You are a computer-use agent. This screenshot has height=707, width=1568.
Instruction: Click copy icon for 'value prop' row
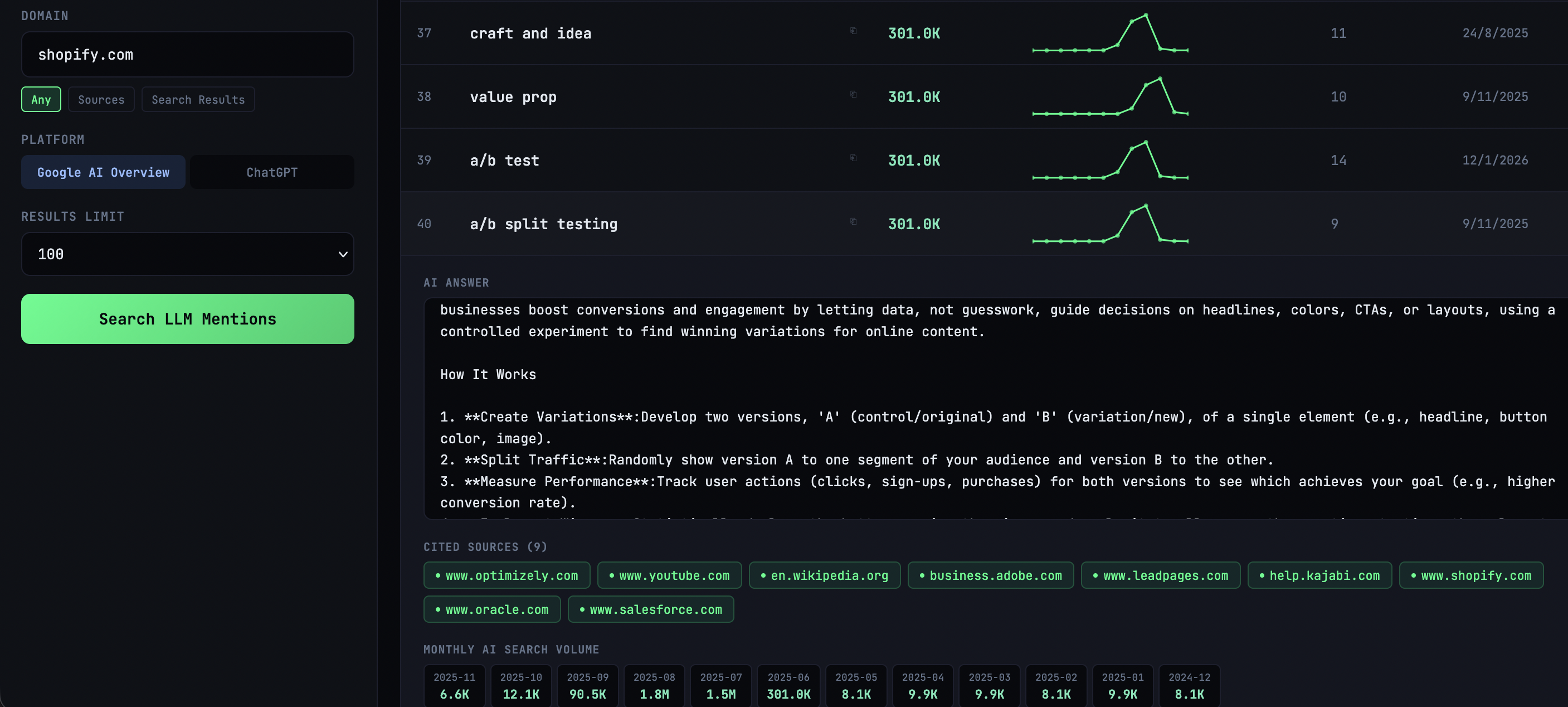coord(854,94)
